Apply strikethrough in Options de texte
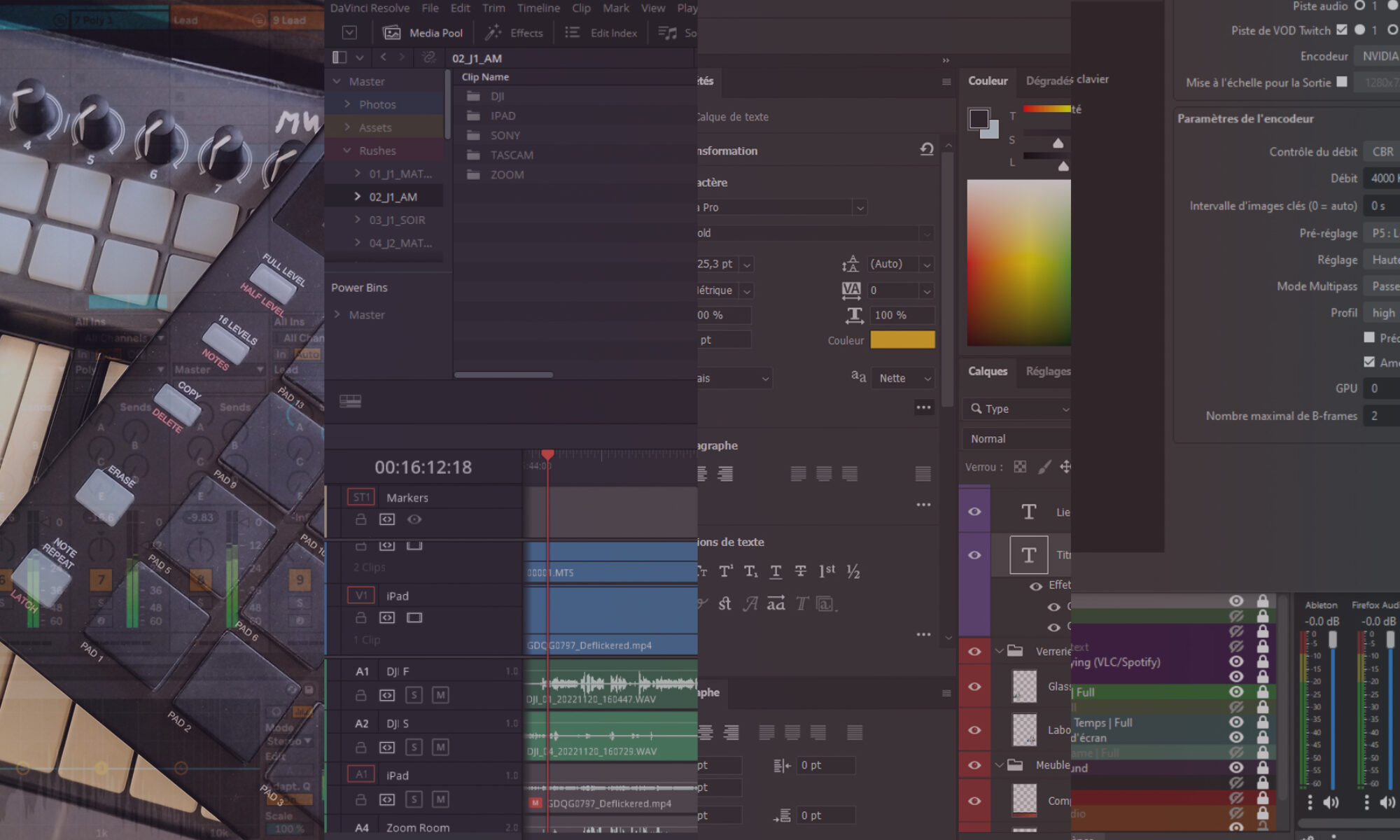The width and height of the screenshot is (1400, 840). [800, 571]
